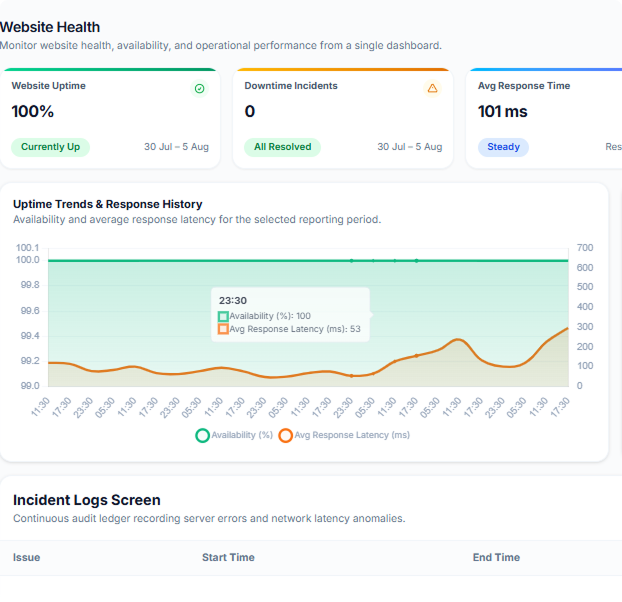Click the Uptime Trends & Response History title
The image size is (622, 602).
click(x=108, y=204)
